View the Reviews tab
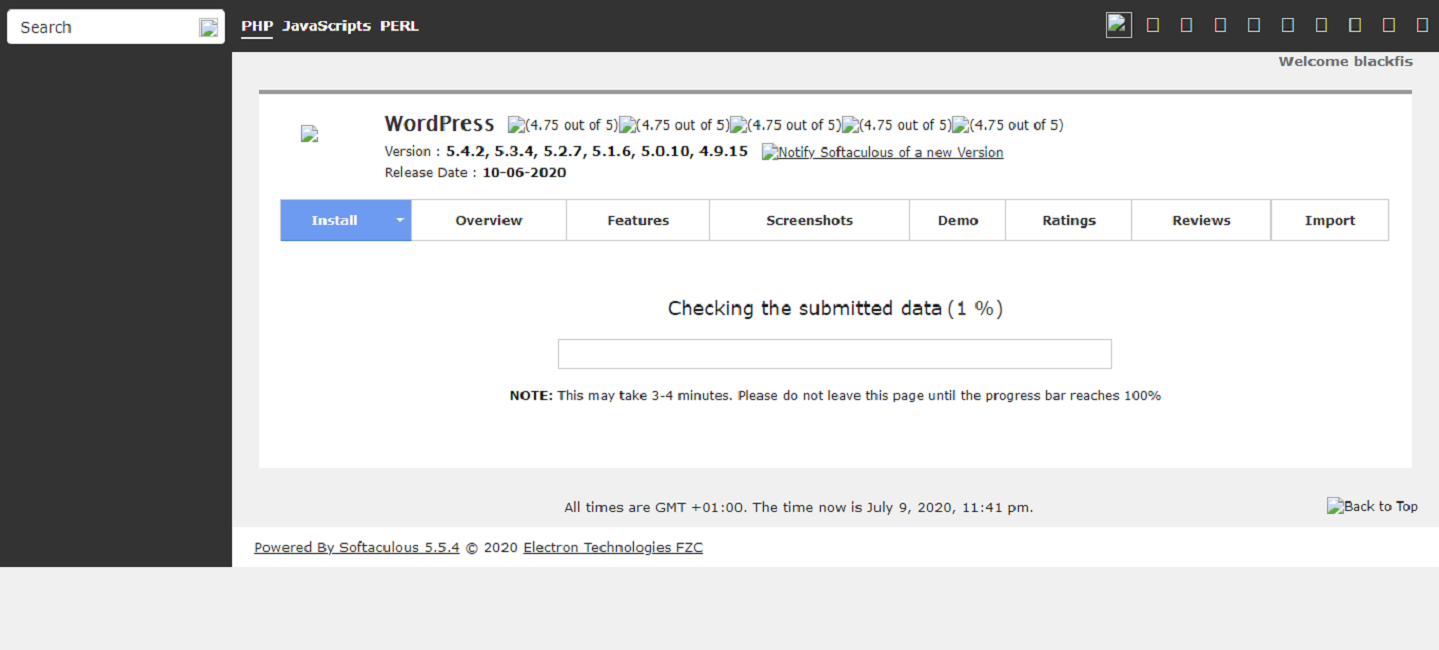Image resolution: width=1439 pixels, height=650 pixels. click(1200, 221)
